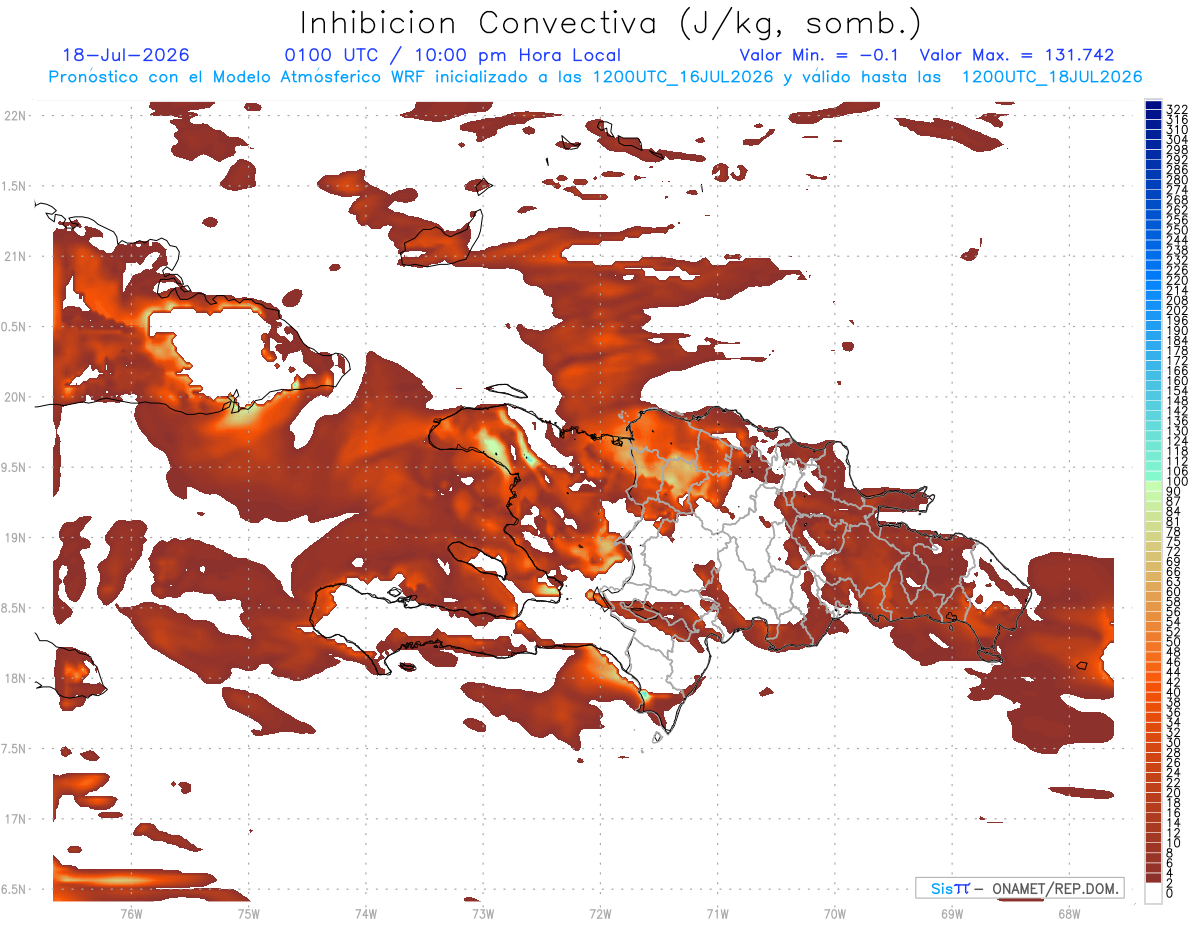Click the colorbar value '250'

pos(1177,230)
